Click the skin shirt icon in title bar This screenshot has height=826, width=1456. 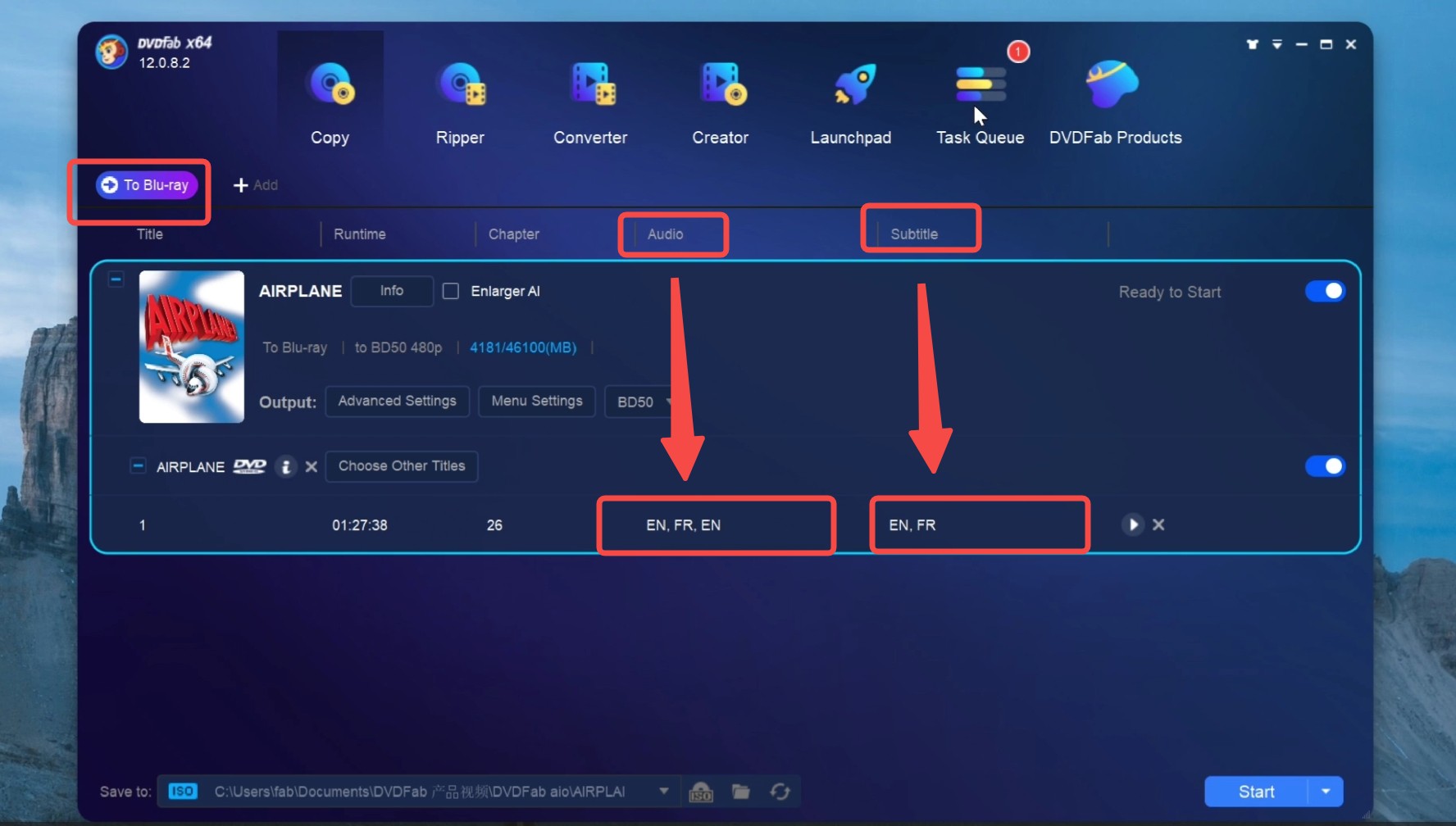[x=1252, y=44]
